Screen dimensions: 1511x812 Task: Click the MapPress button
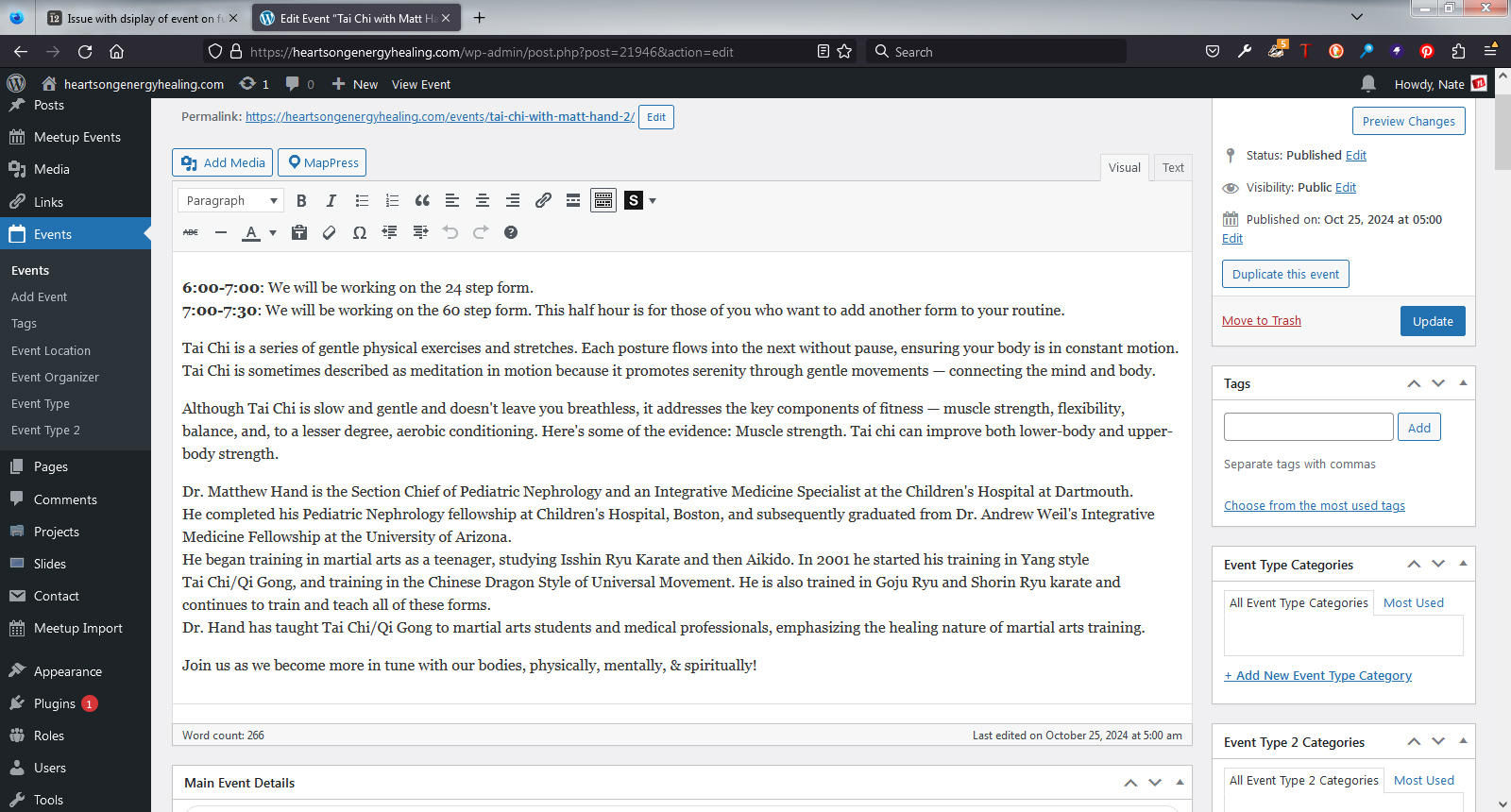(322, 162)
